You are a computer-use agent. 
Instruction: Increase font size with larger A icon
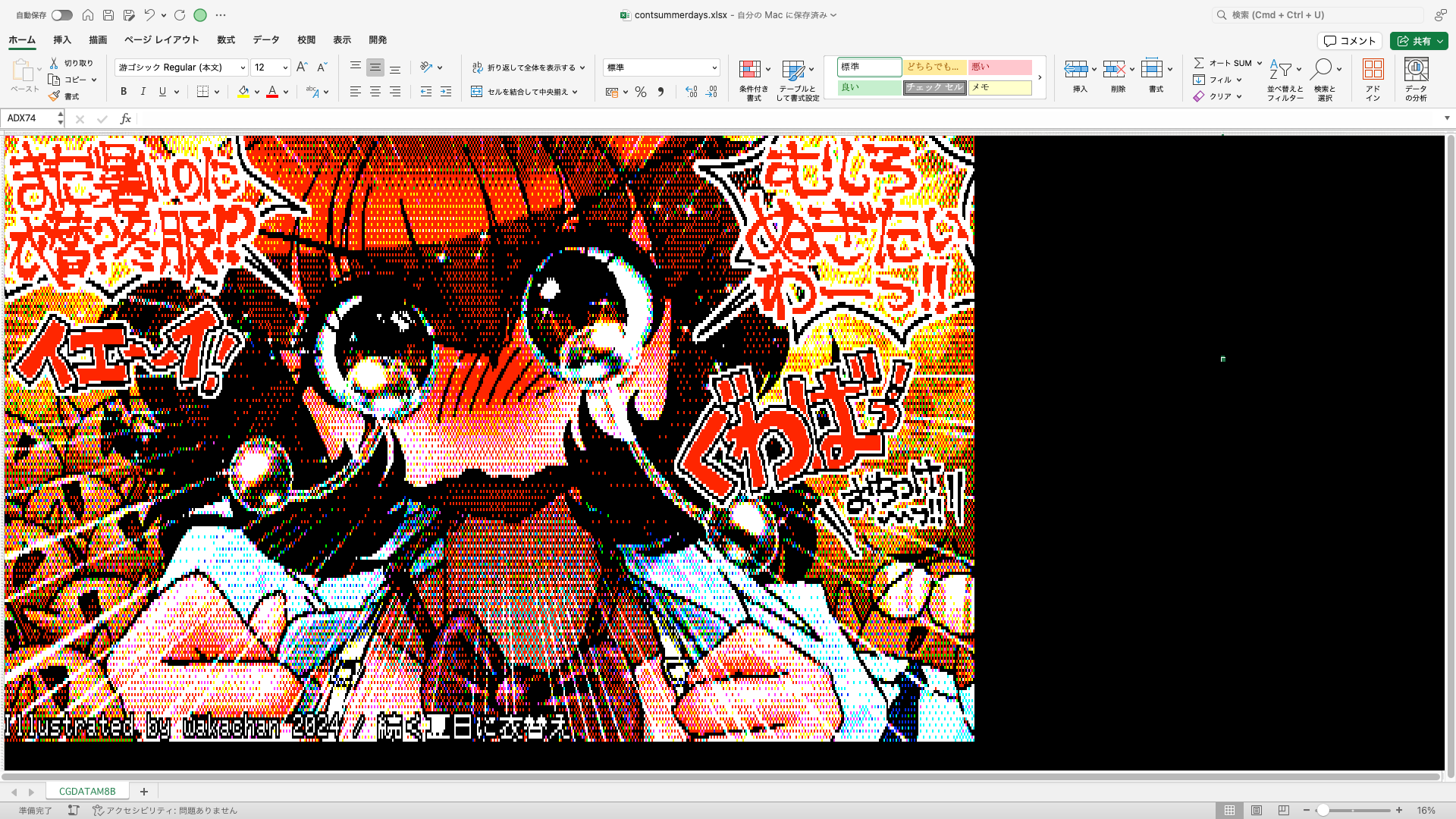302,67
